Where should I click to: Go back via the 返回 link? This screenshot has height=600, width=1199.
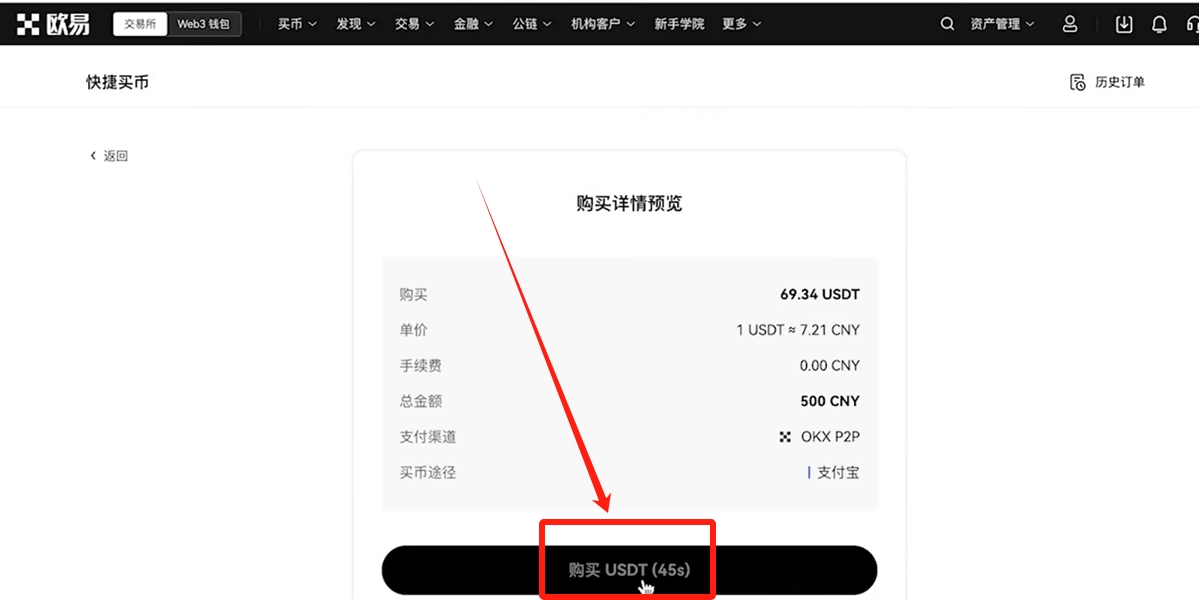click(109, 156)
